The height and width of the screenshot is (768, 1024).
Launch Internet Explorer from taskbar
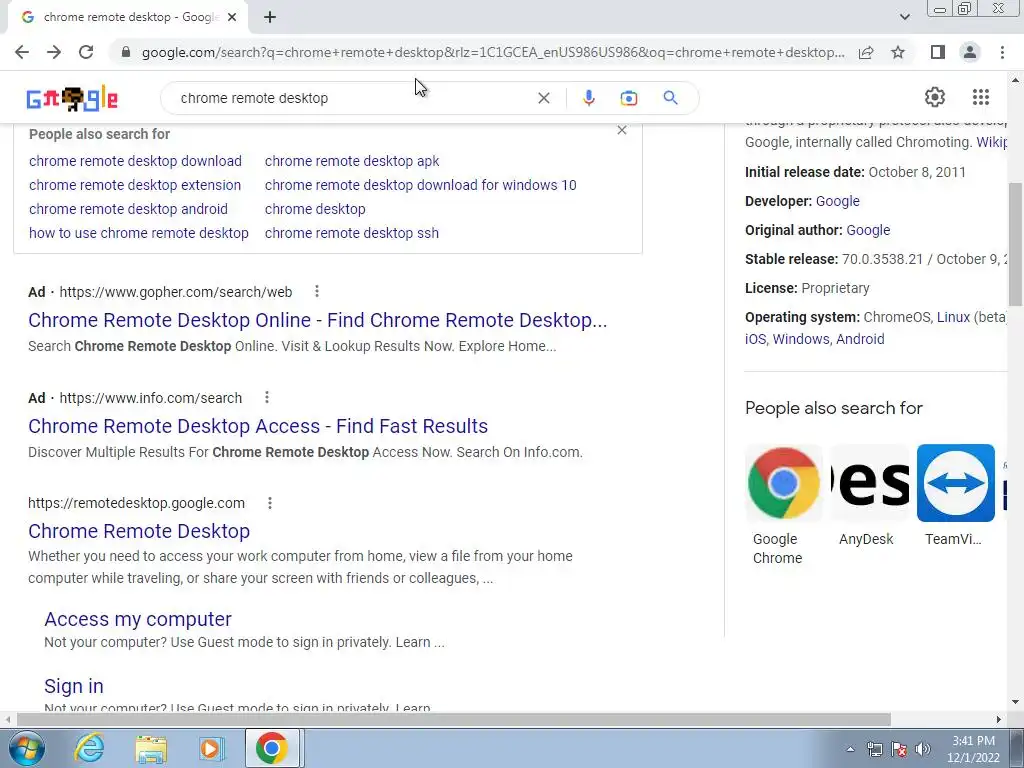tap(89, 748)
